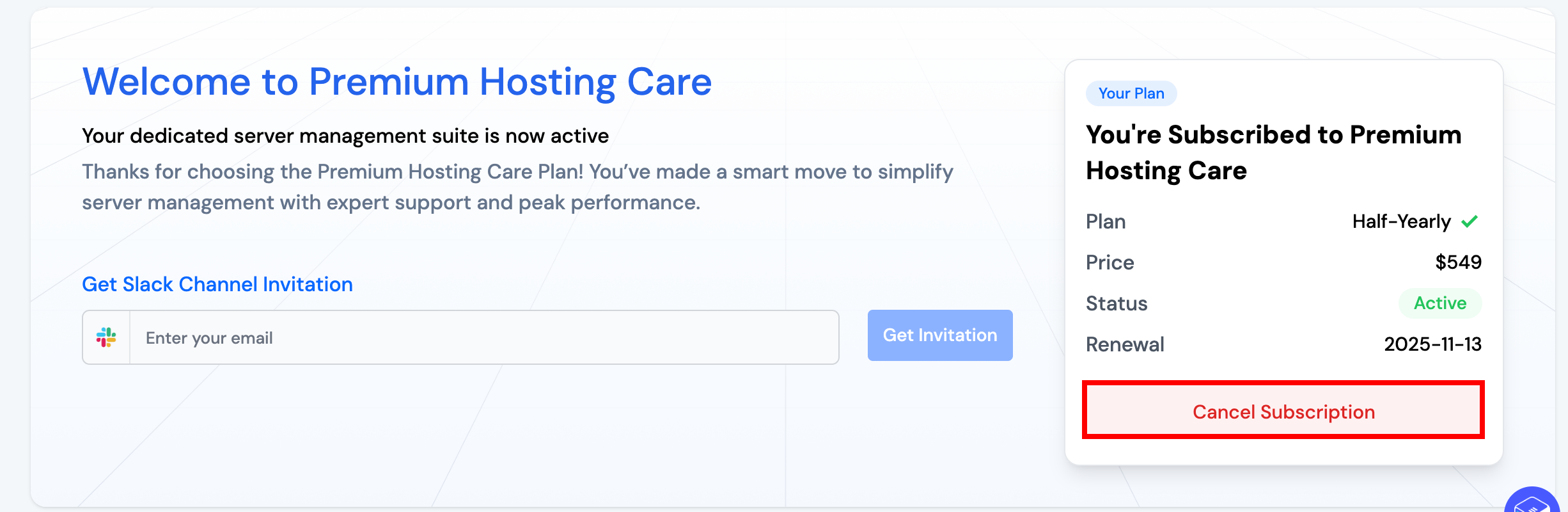Screen dimensions: 1568x512
Task: Click the Slack logo icon
Action: (x=106, y=337)
